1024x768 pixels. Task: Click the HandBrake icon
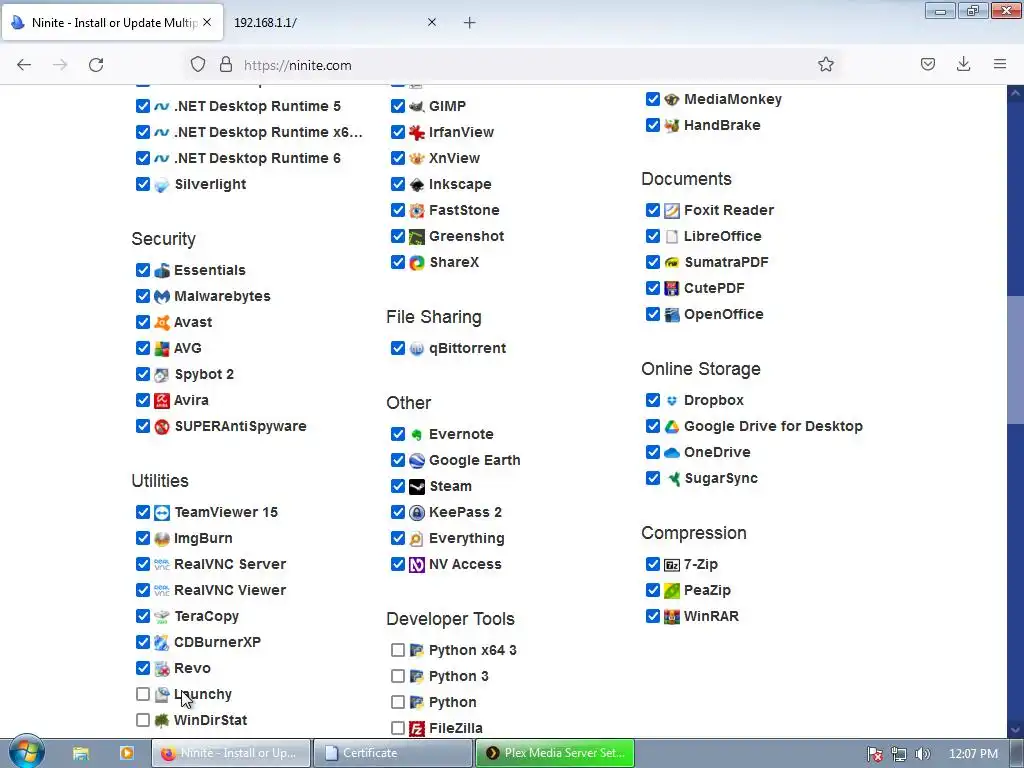click(x=672, y=125)
